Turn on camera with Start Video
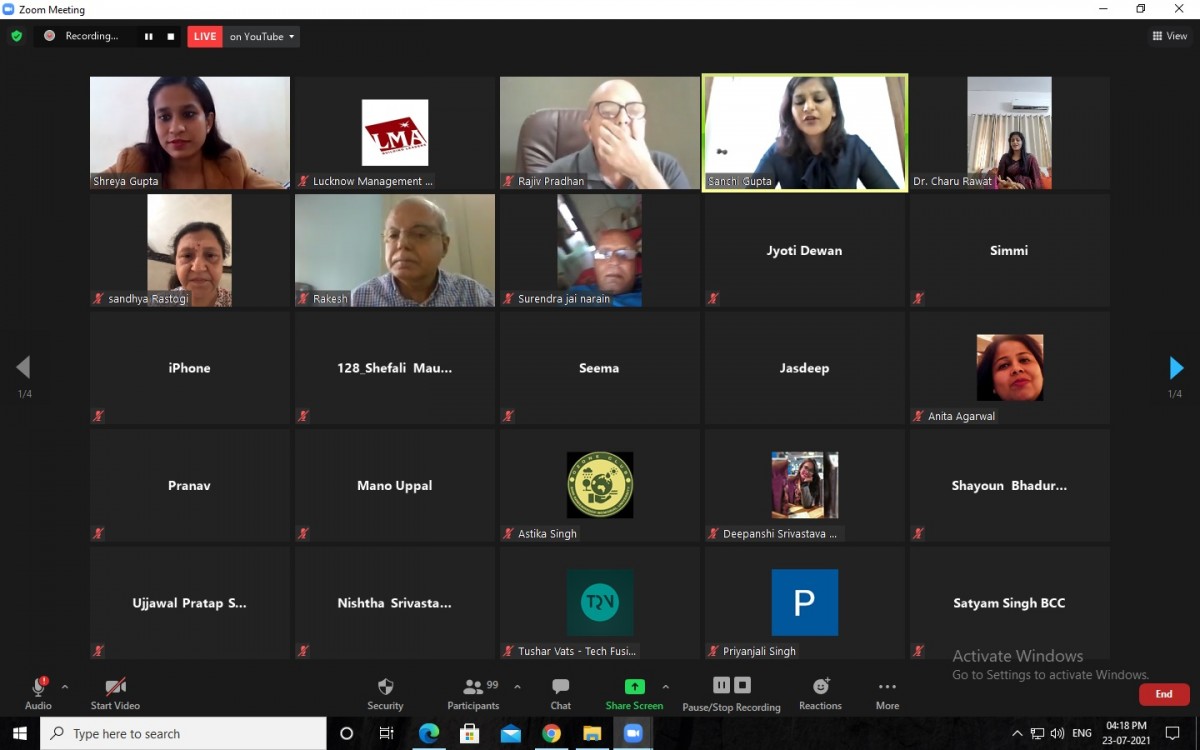This screenshot has height=750, width=1200. click(115, 693)
